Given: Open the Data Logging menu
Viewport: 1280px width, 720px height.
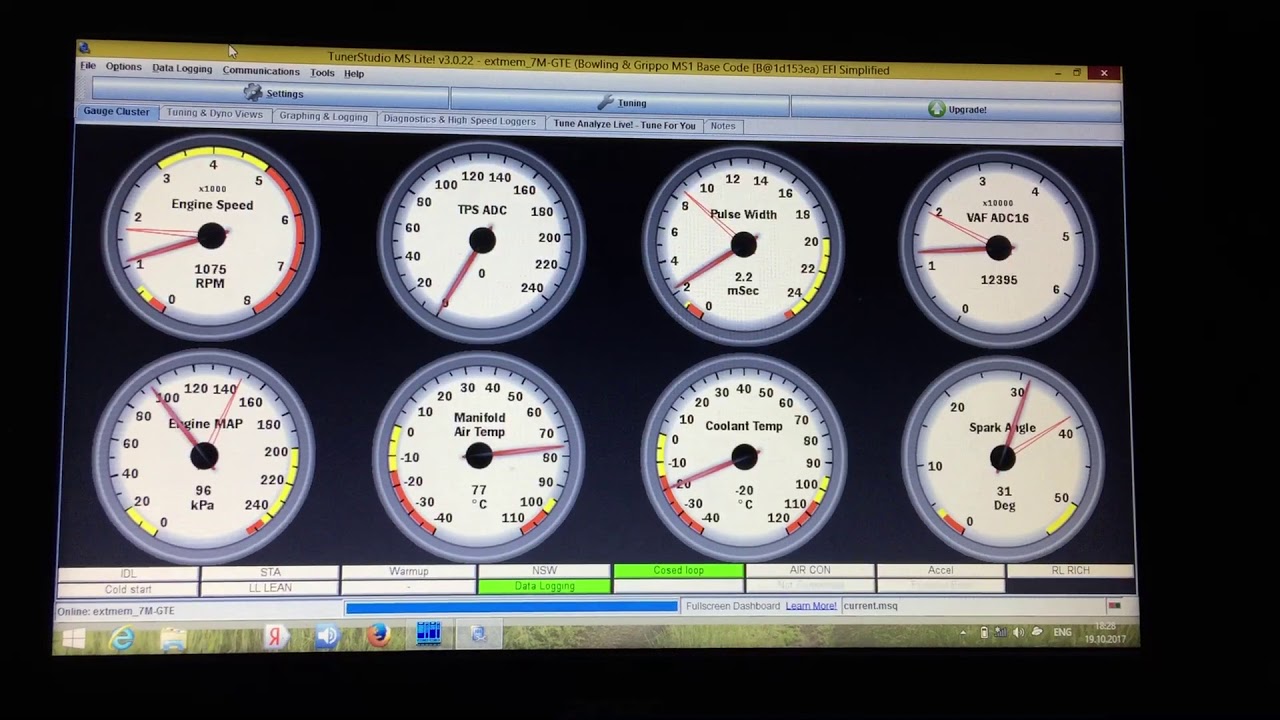Looking at the screenshot, I should click(x=182, y=69).
